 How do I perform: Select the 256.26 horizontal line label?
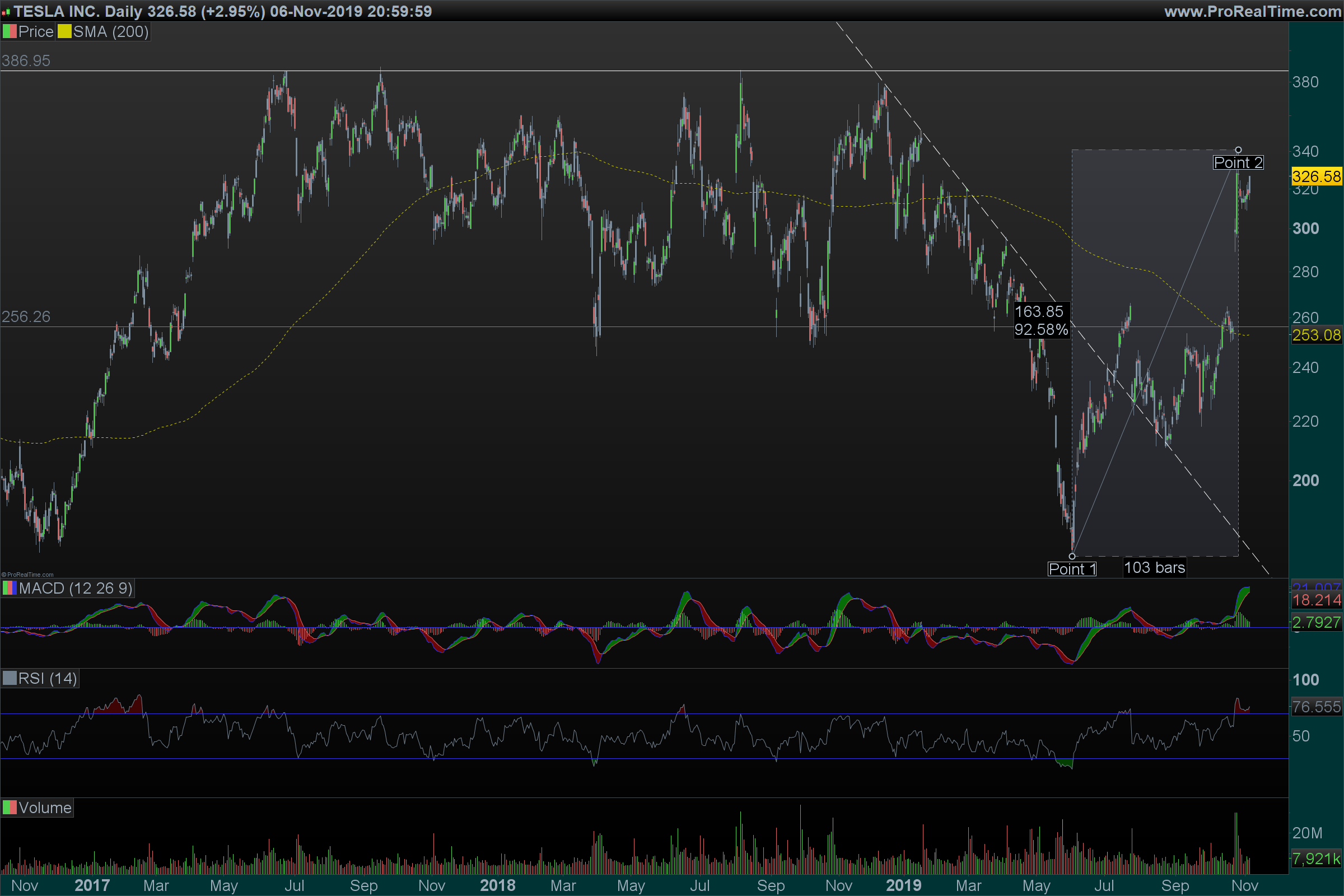click(x=26, y=316)
